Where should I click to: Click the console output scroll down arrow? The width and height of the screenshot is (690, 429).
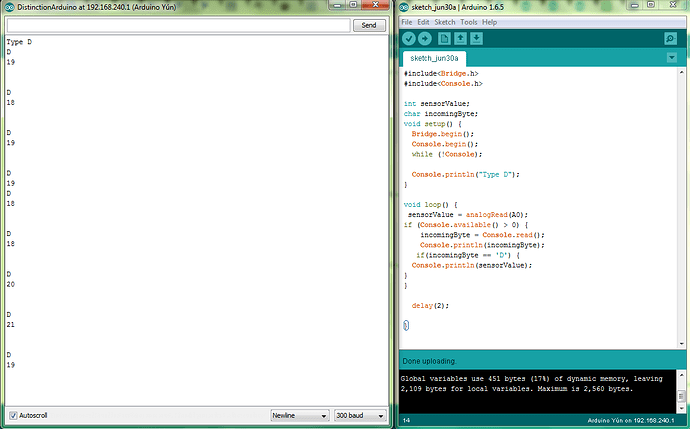coord(681,408)
